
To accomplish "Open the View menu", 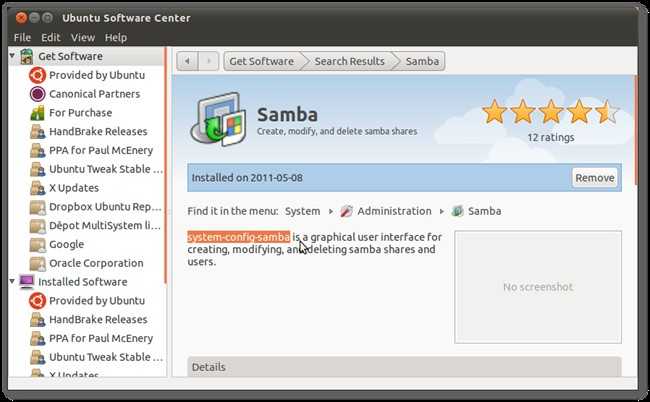I will pos(83,38).
